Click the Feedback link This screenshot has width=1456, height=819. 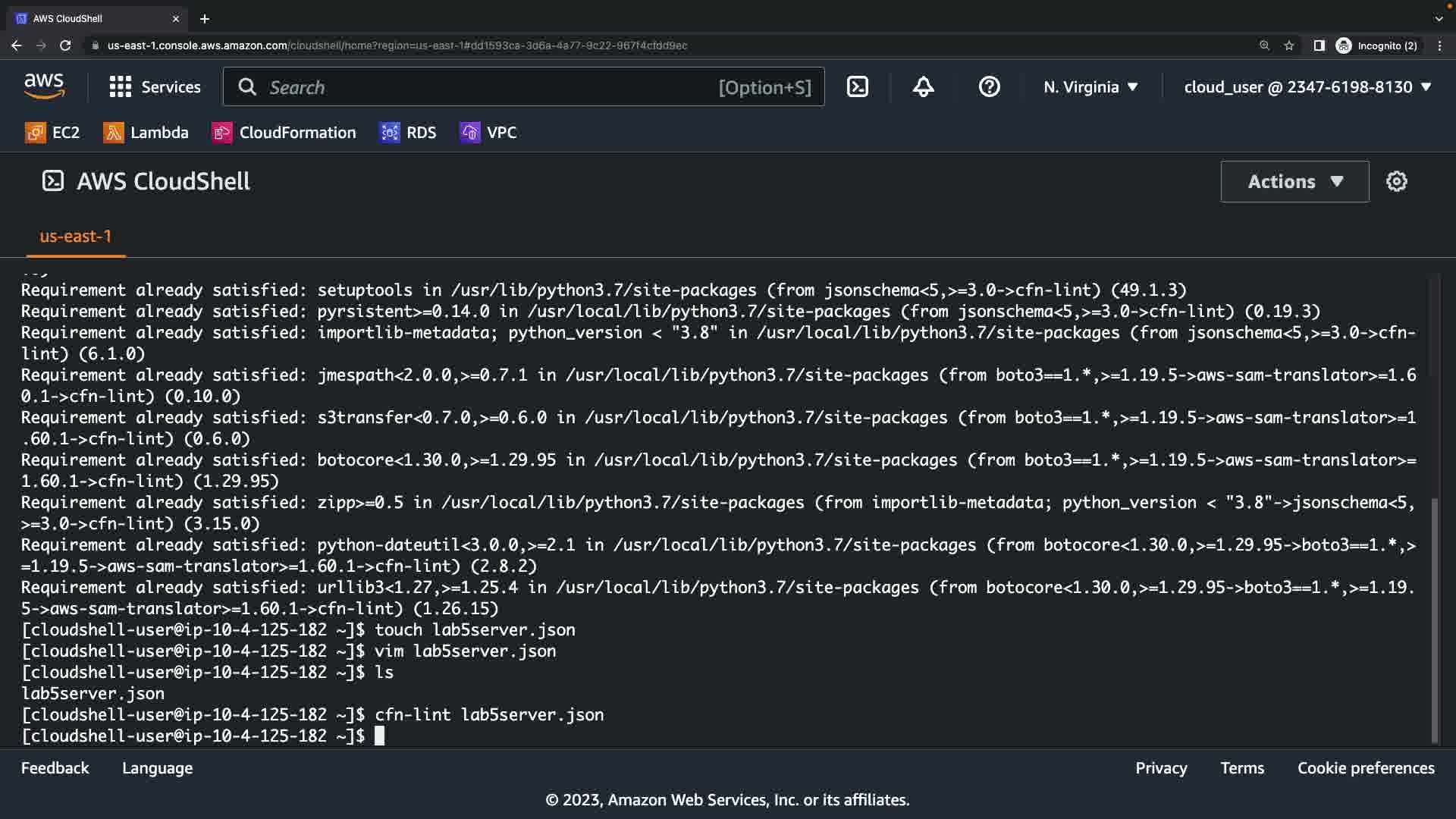(55, 768)
